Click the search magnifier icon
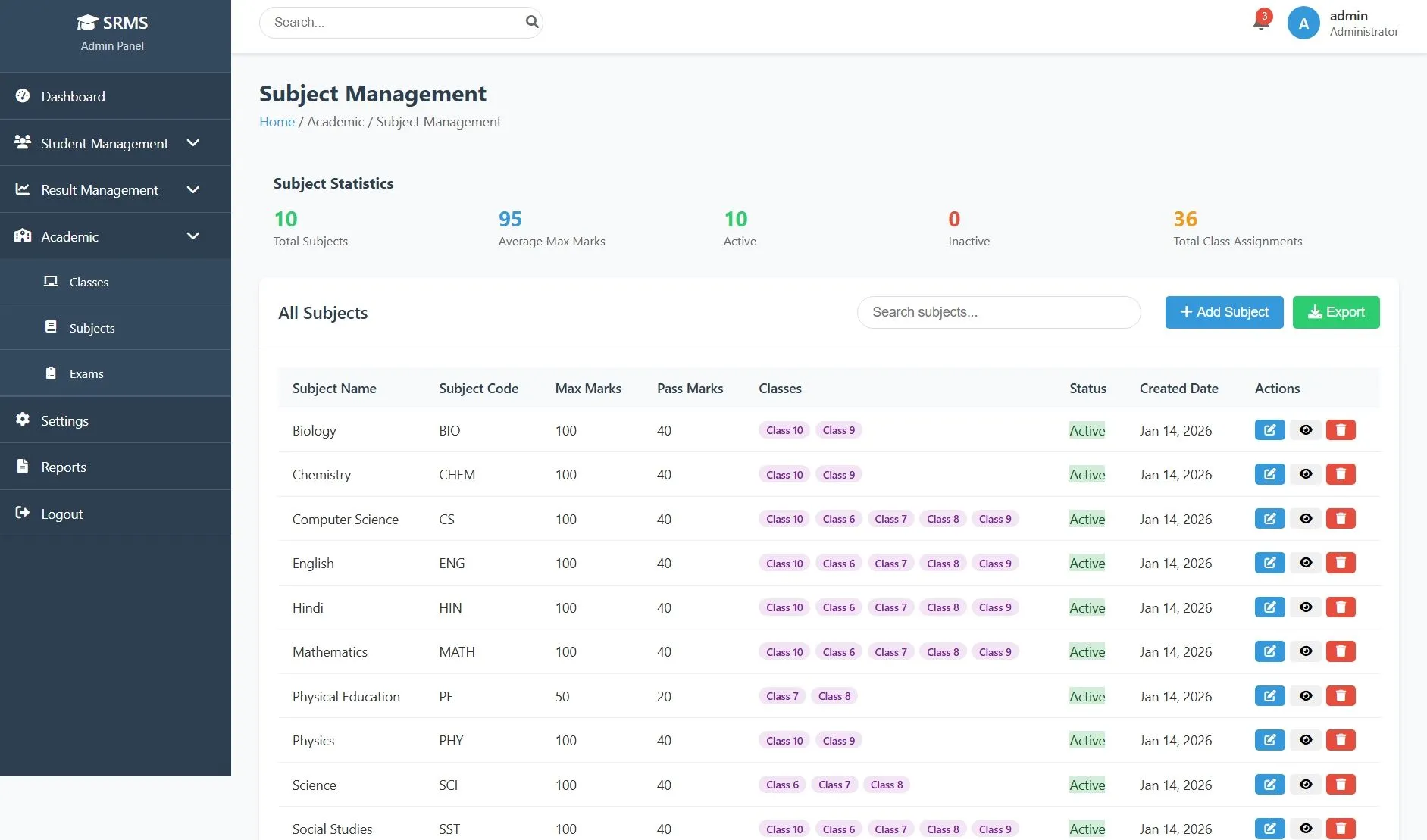Image resolution: width=1427 pixels, height=840 pixels. (x=532, y=22)
